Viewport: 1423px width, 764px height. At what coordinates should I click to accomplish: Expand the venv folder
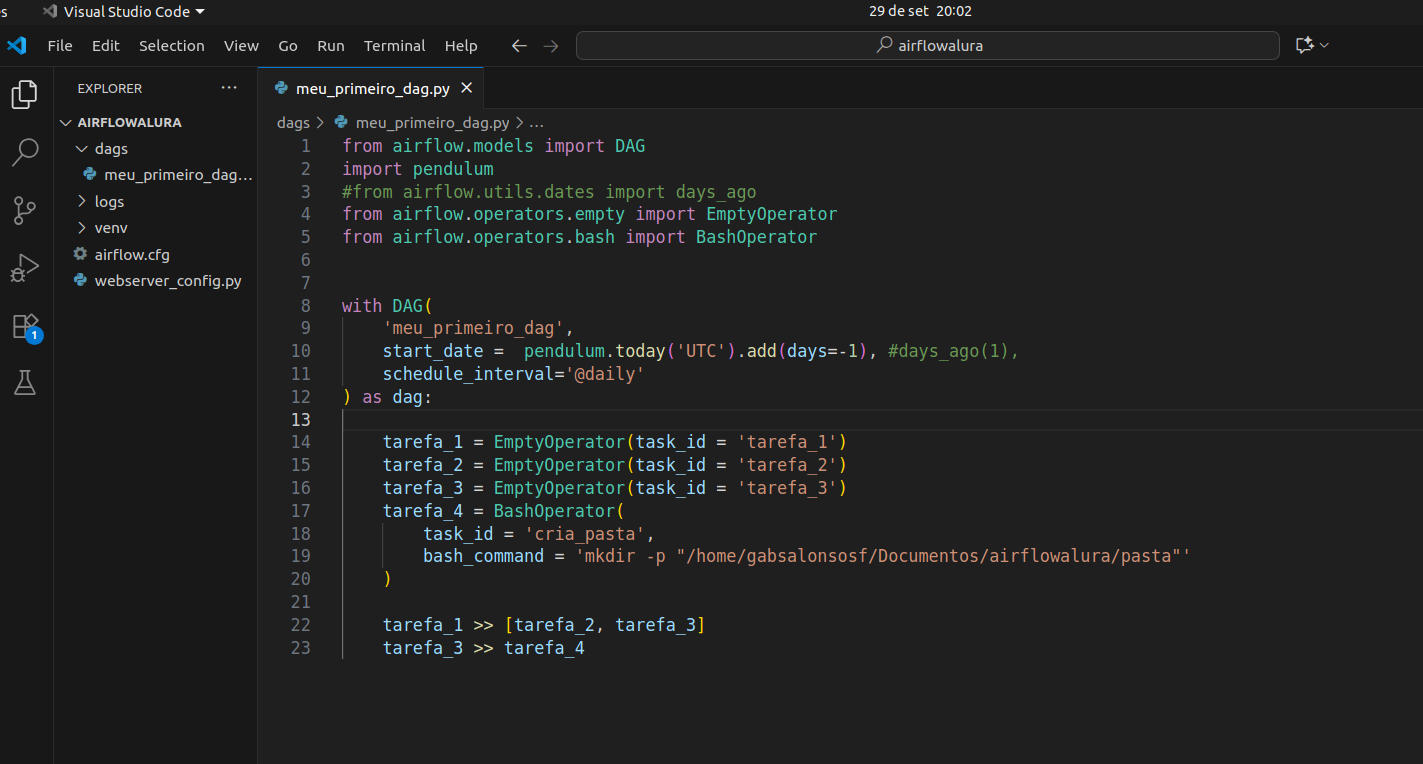83,228
